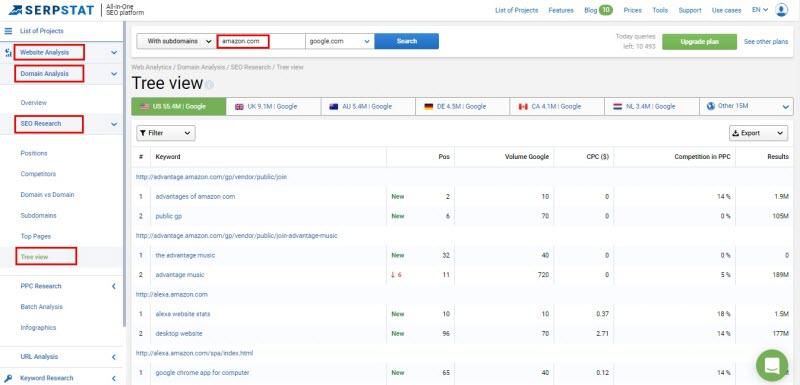Click keyword 'alexa website stats'

[x=183, y=314]
